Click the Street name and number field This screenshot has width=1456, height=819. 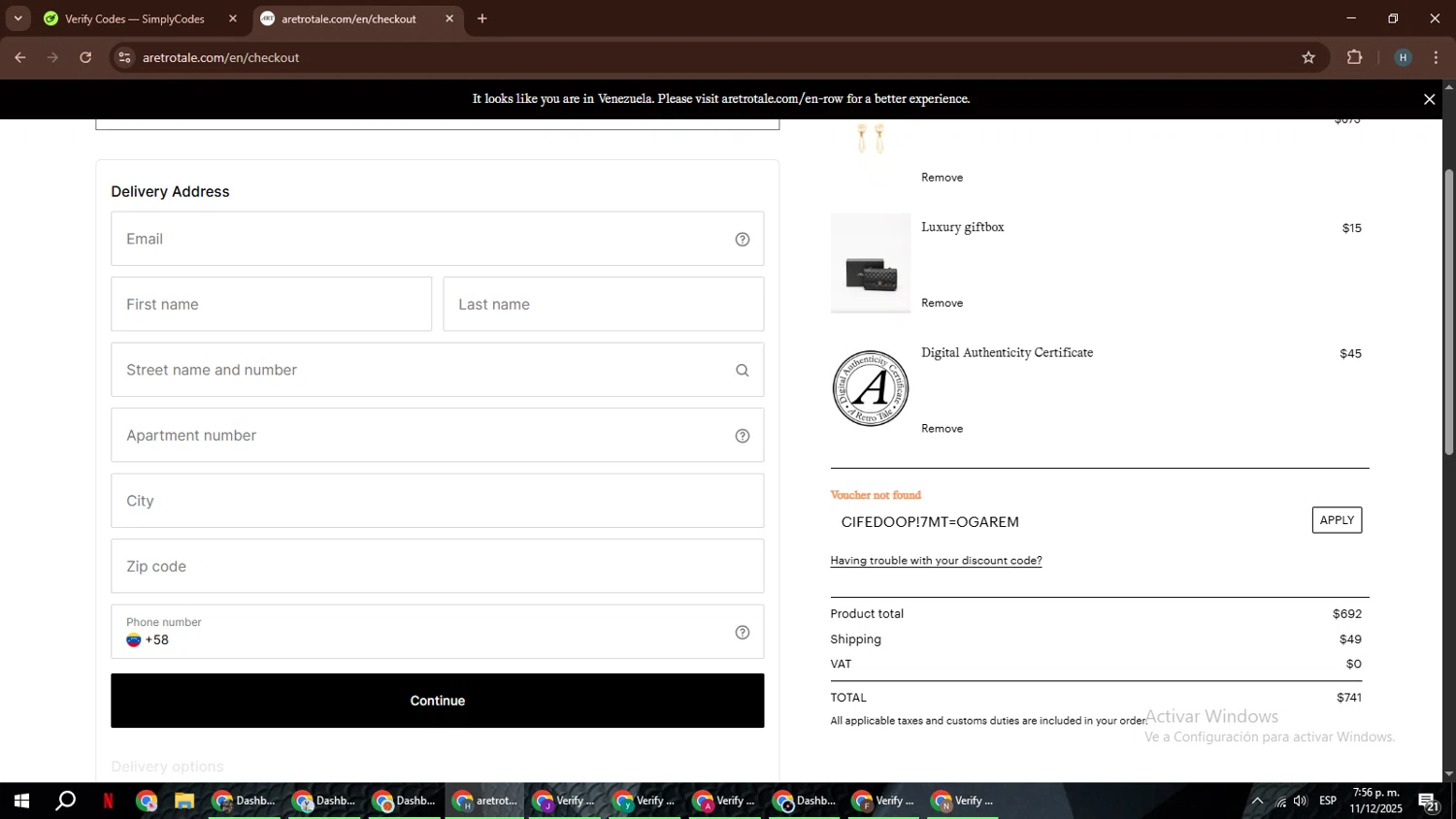pyautogui.click(x=437, y=370)
